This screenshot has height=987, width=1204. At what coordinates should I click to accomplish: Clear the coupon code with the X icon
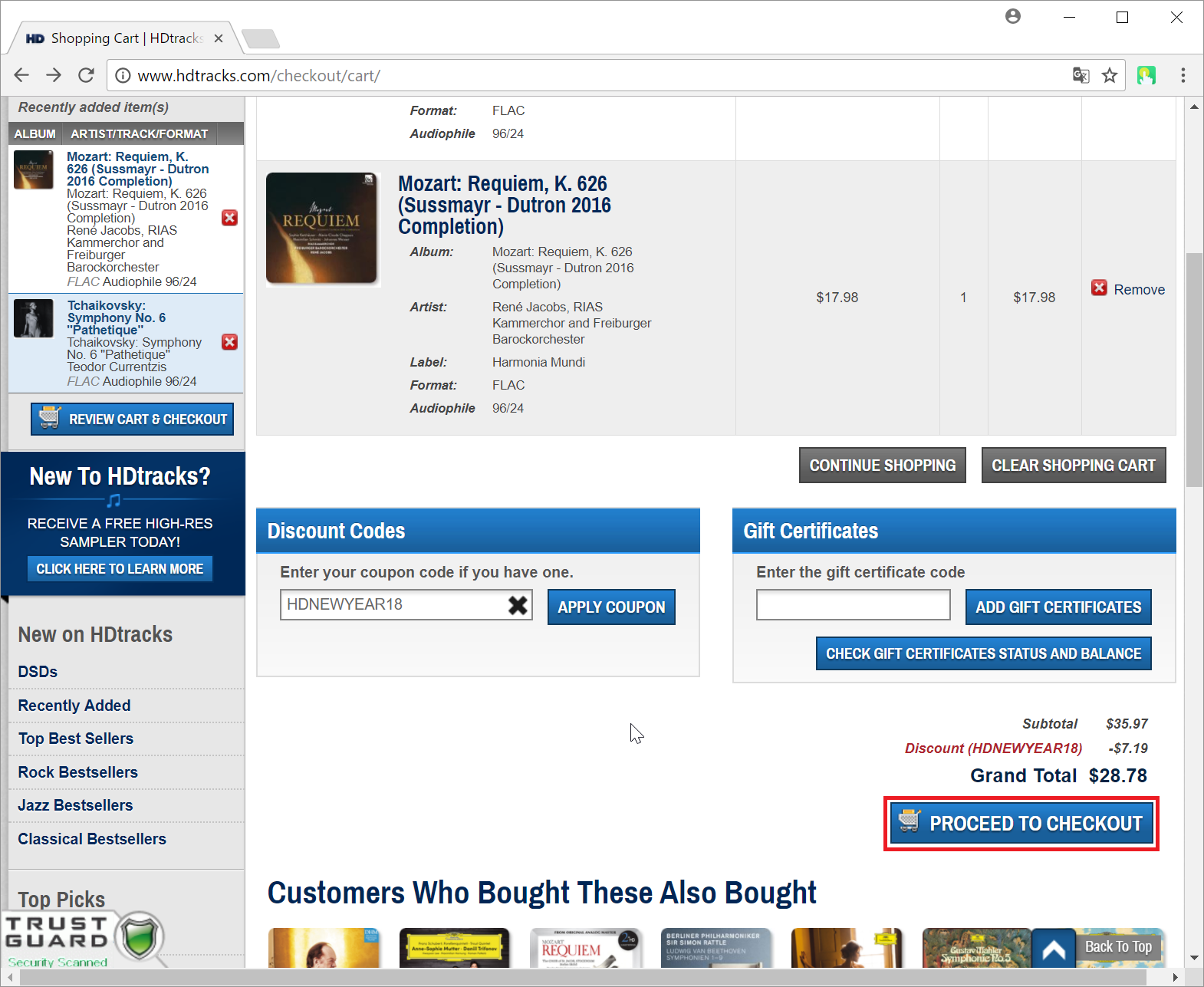click(518, 605)
